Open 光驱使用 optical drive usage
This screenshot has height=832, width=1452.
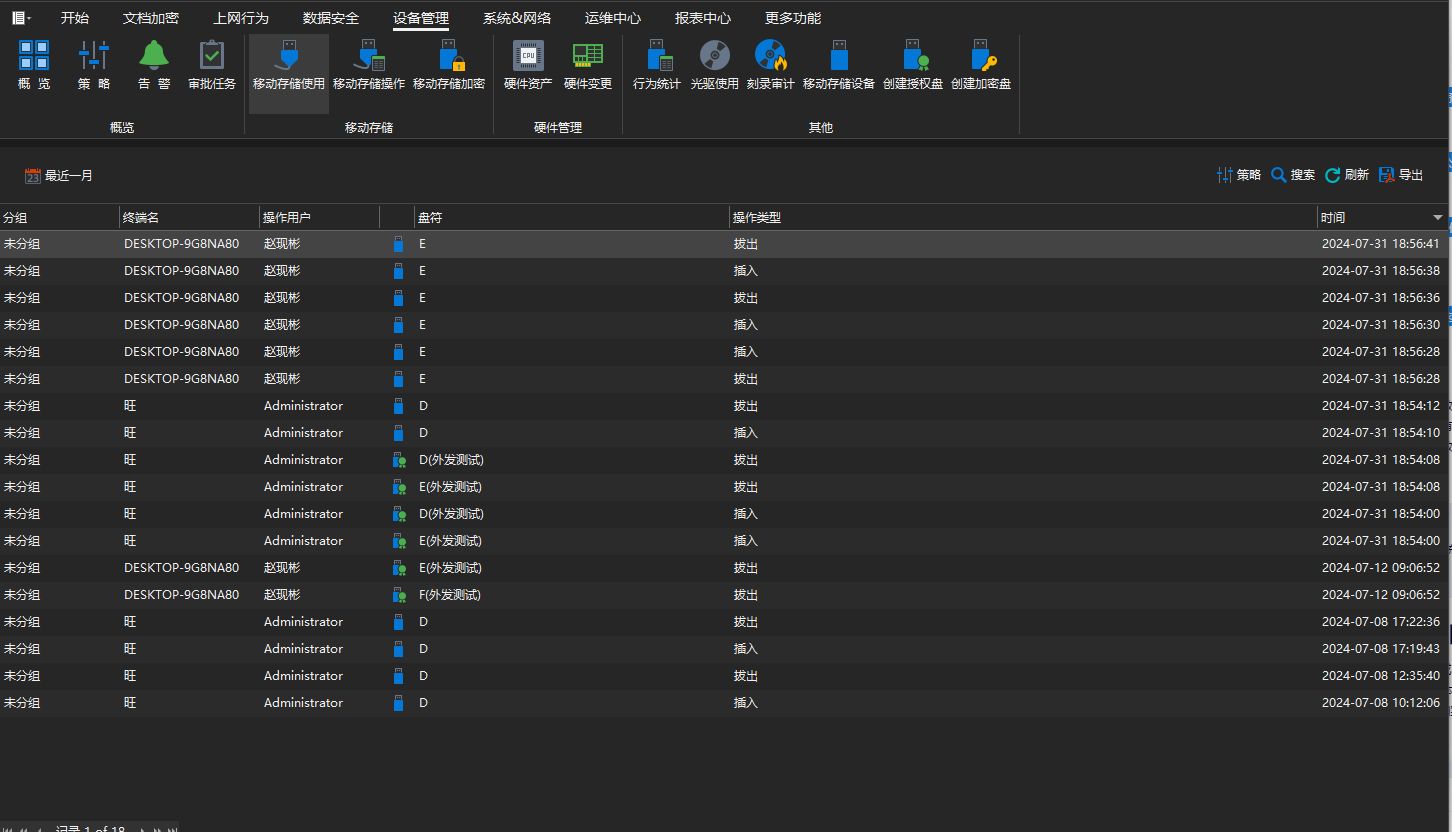coord(715,66)
